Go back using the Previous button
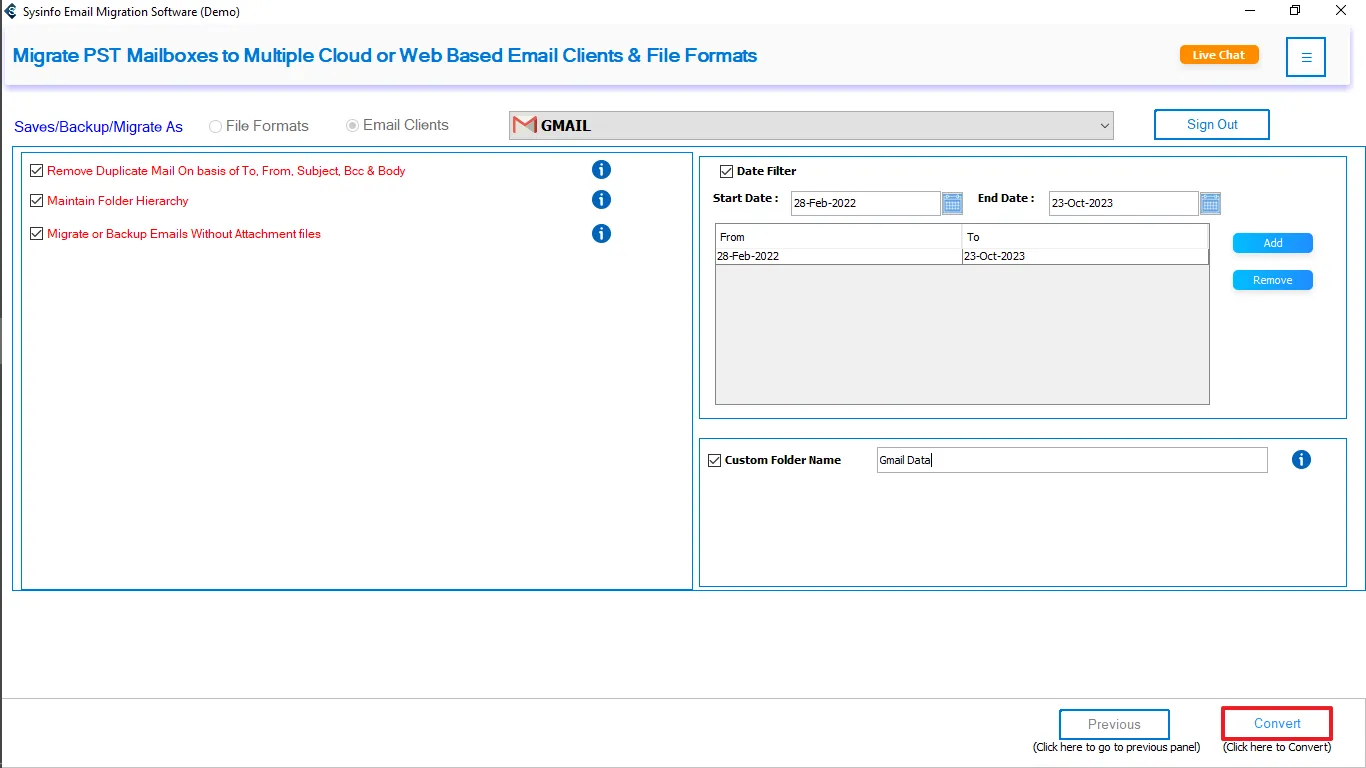This screenshot has height=768, width=1366. click(1114, 725)
